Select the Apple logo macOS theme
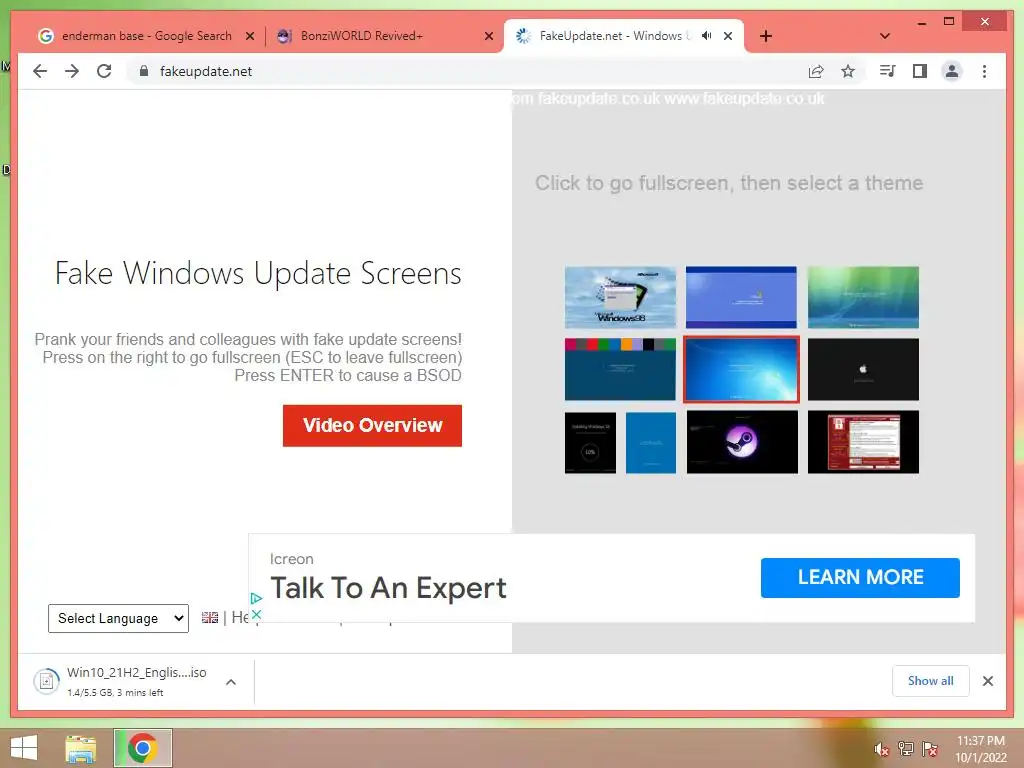Viewport: 1024px width, 768px height. (x=863, y=369)
